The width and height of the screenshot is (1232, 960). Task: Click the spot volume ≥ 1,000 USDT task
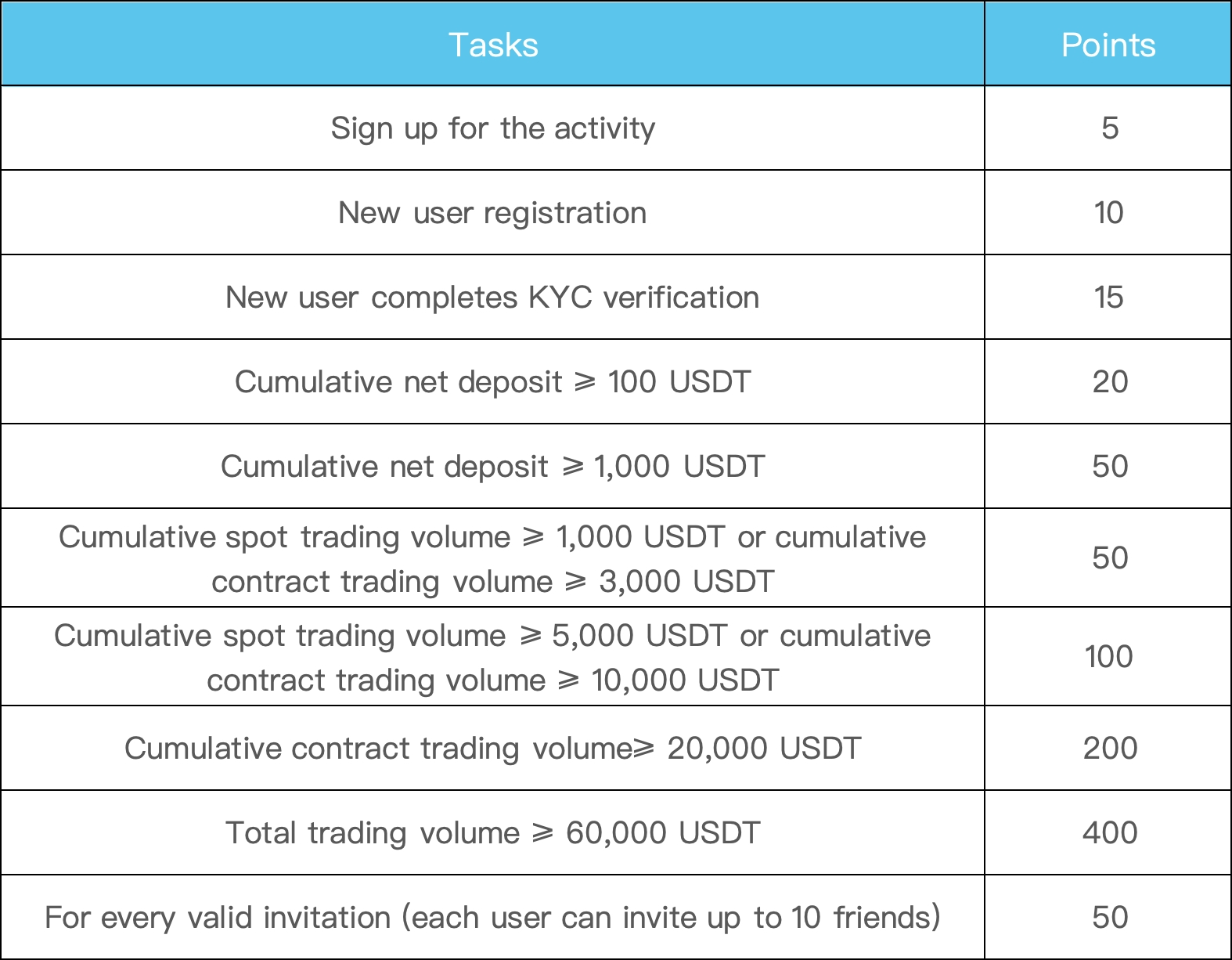493,558
